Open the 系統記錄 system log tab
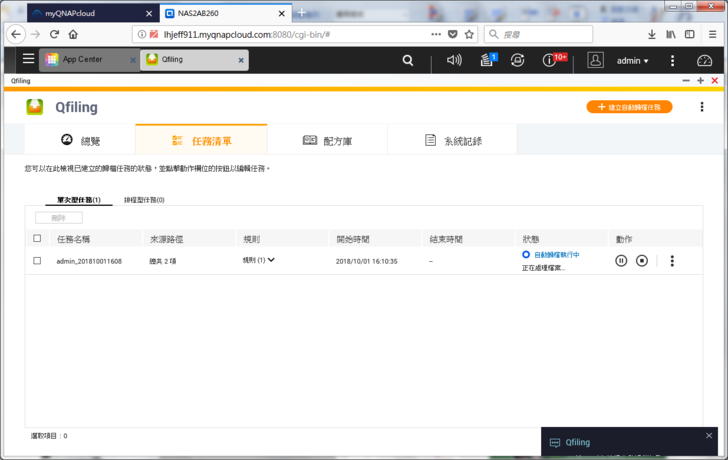Screen dimensions: 728x460 (453, 141)
